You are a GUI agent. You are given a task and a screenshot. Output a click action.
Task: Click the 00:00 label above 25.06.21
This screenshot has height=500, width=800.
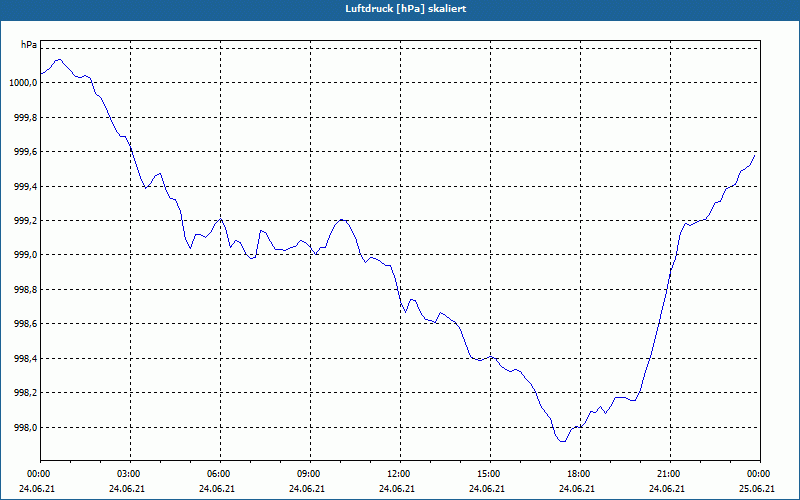pos(760,474)
